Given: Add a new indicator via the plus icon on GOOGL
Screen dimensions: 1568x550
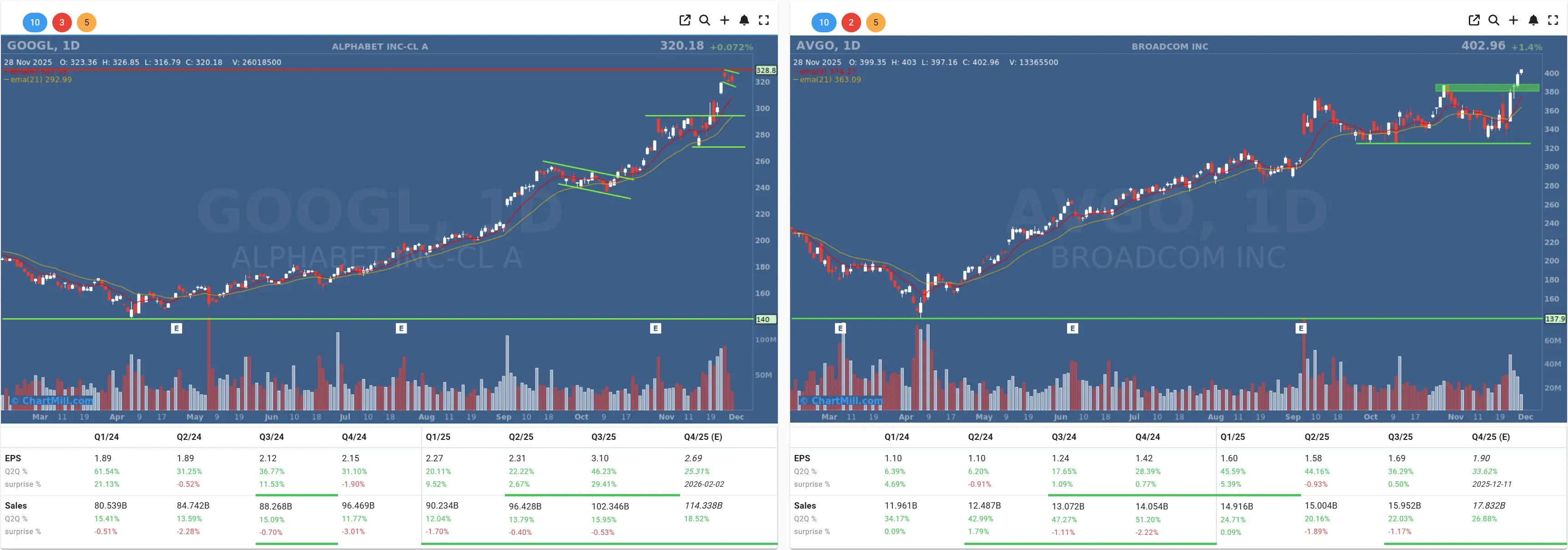Looking at the screenshot, I should tap(724, 20).
